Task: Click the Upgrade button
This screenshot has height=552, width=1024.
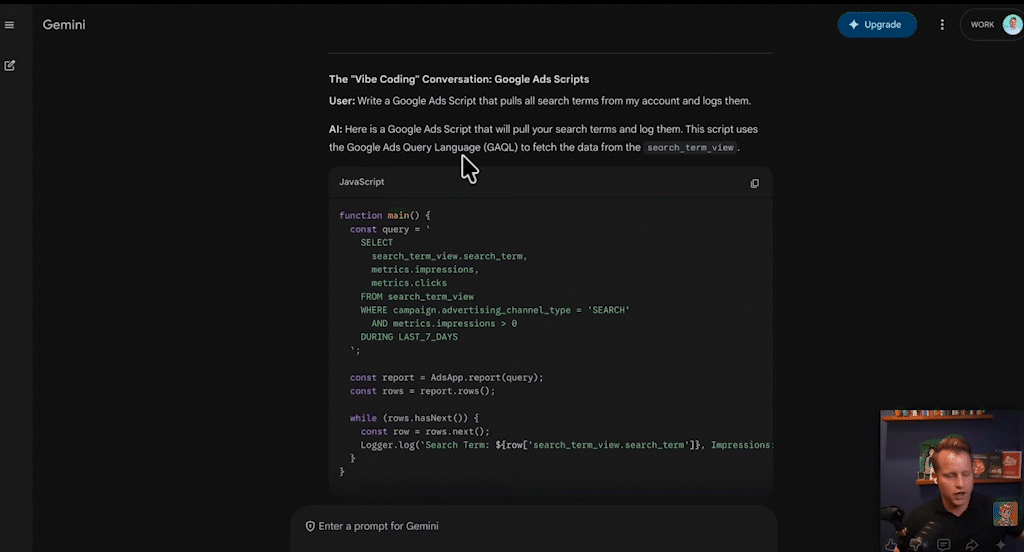Action: click(876, 25)
